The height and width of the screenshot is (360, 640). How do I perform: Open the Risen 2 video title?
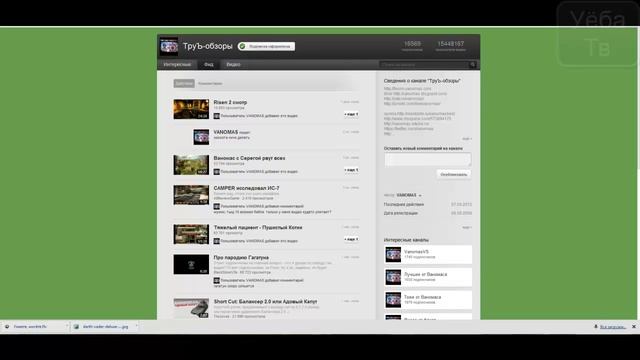point(230,102)
